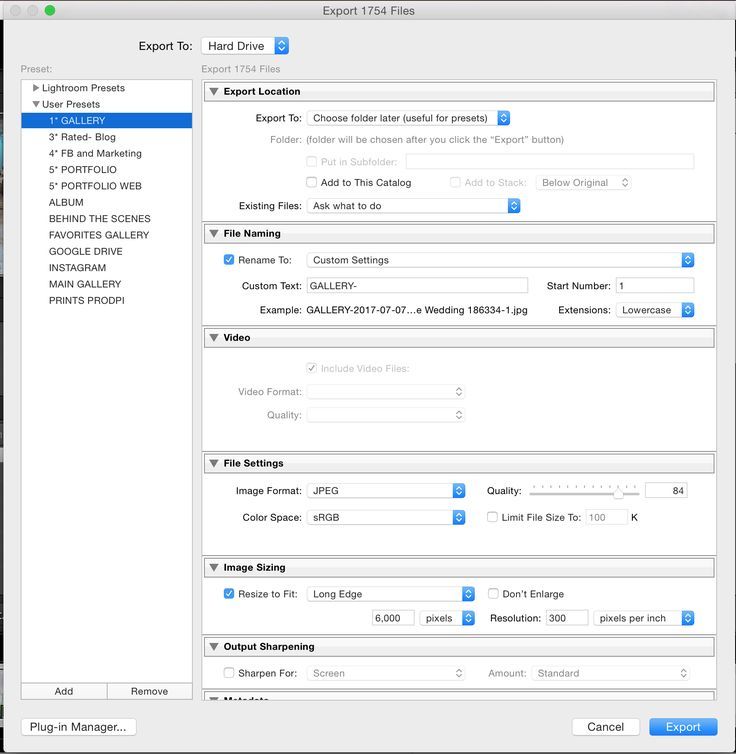
Task: Enable Limit File Size To checkbox
Action: (492, 517)
